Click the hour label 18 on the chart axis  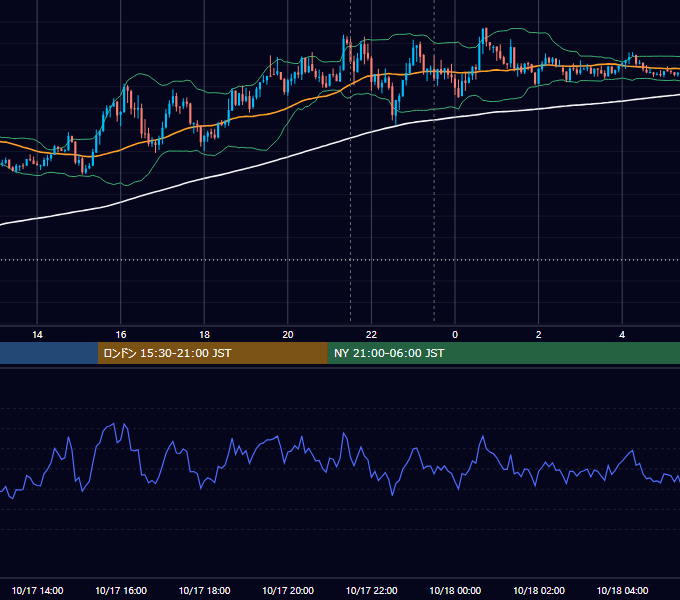click(204, 335)
